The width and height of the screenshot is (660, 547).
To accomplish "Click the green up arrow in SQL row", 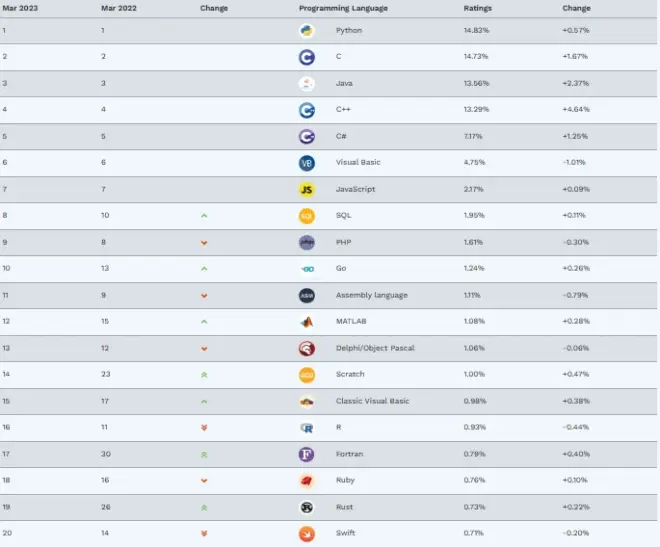I will (x=204, y=215).
